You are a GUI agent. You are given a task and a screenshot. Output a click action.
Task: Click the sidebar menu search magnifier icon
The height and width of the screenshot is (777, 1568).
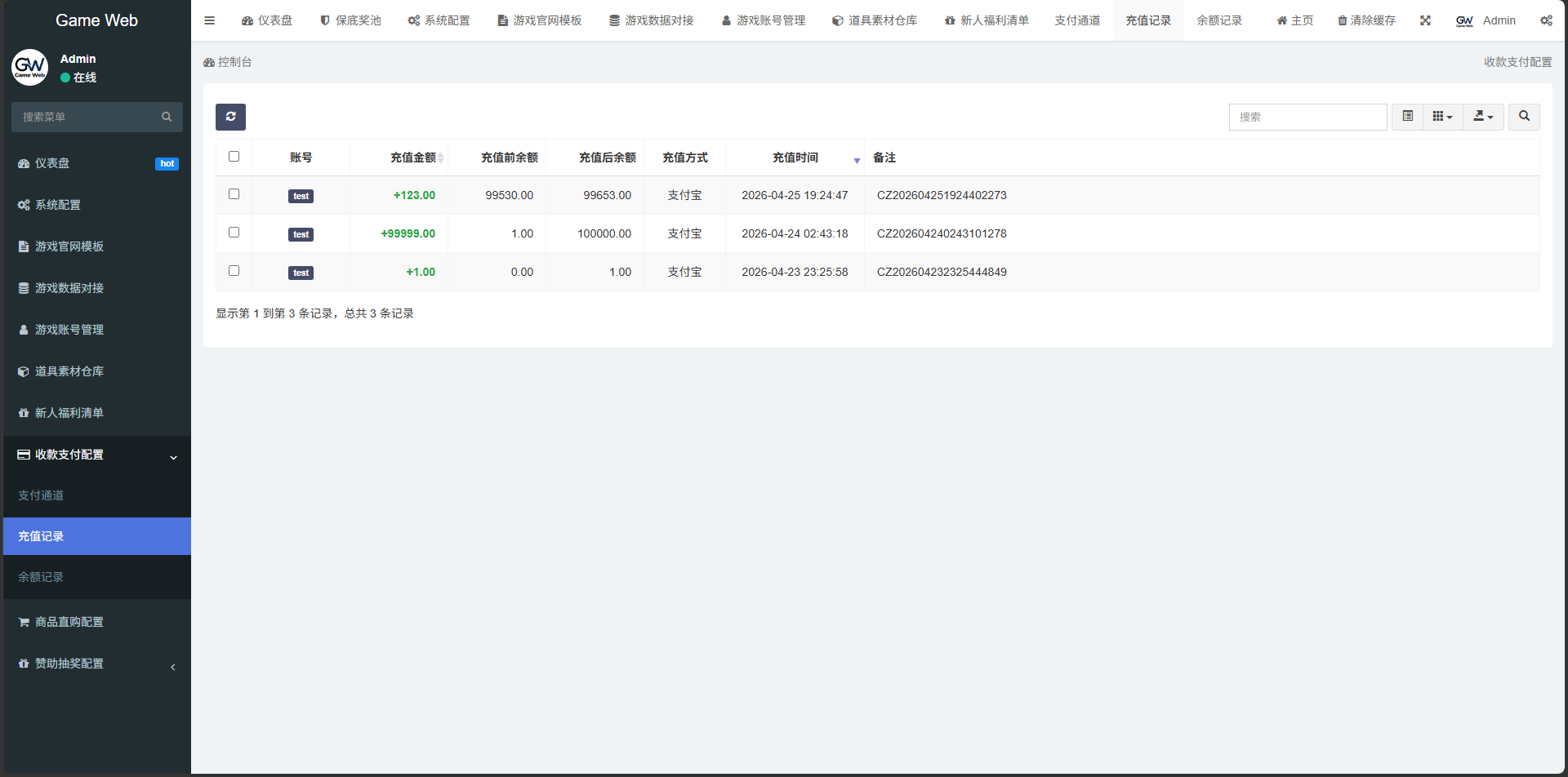pos(167,117)
